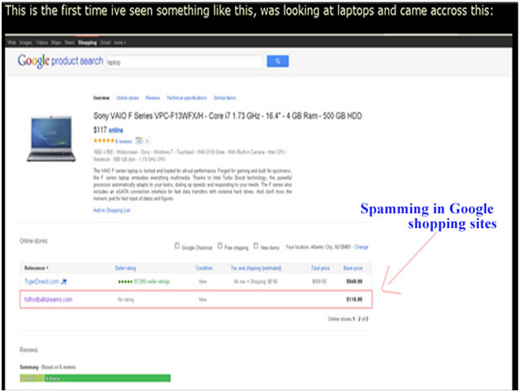Screen dimensions: 520x392
Task: Open the Sony VAIO laptop thumbnail
Action: coord(51,139)
